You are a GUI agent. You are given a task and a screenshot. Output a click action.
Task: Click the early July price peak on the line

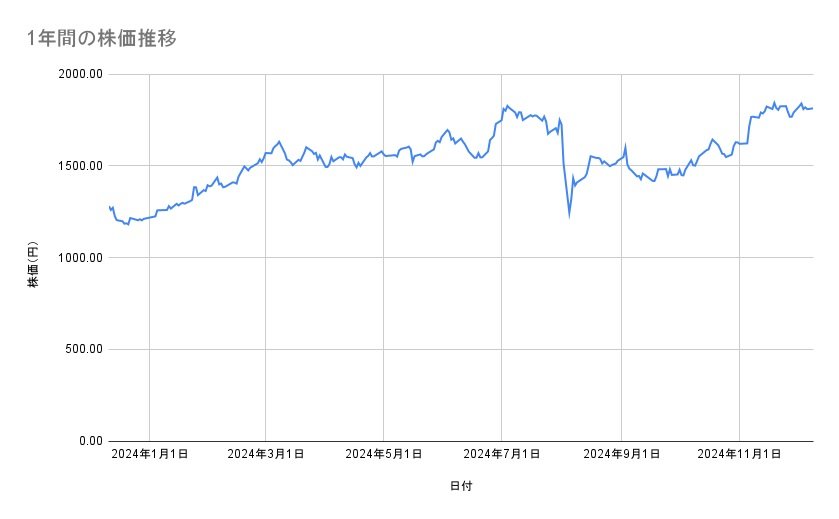507,105
